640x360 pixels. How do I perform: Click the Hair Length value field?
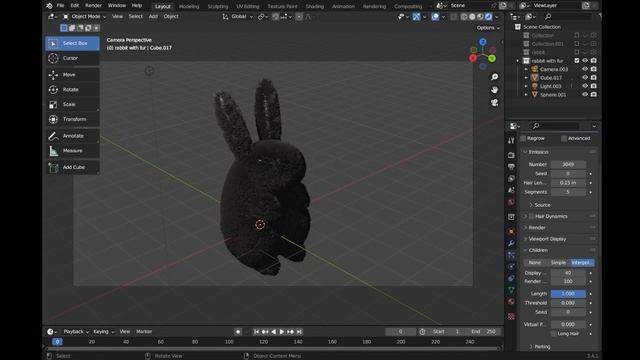[568, 182]
